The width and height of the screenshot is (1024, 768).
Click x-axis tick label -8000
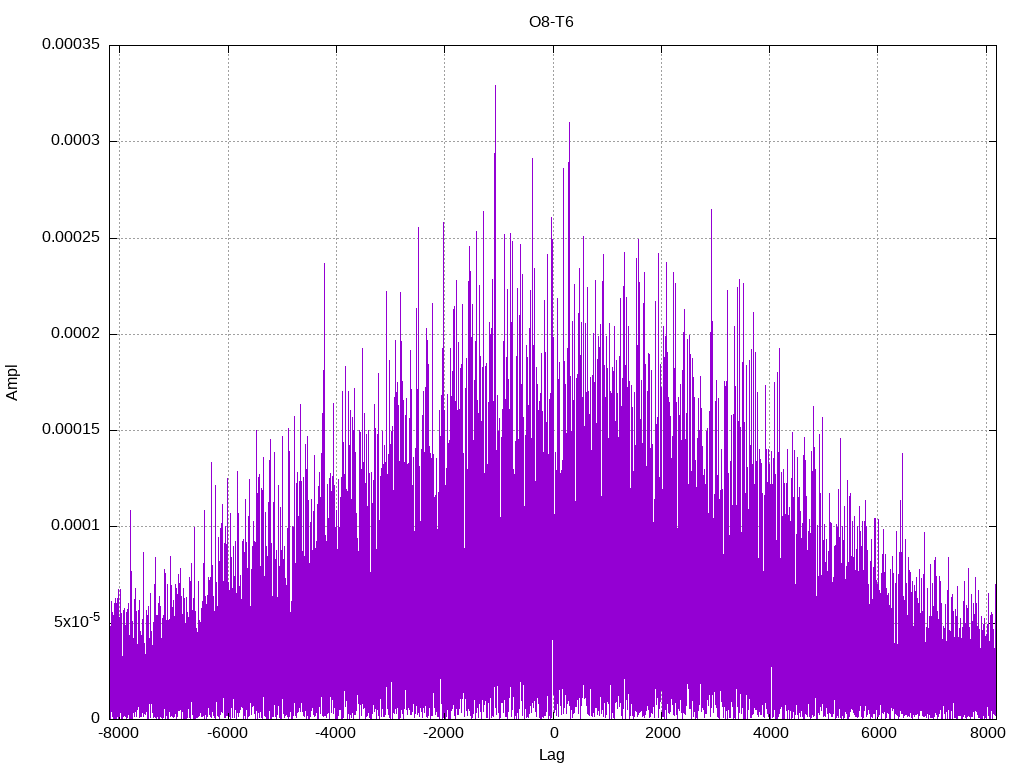[x=119, y=733]
